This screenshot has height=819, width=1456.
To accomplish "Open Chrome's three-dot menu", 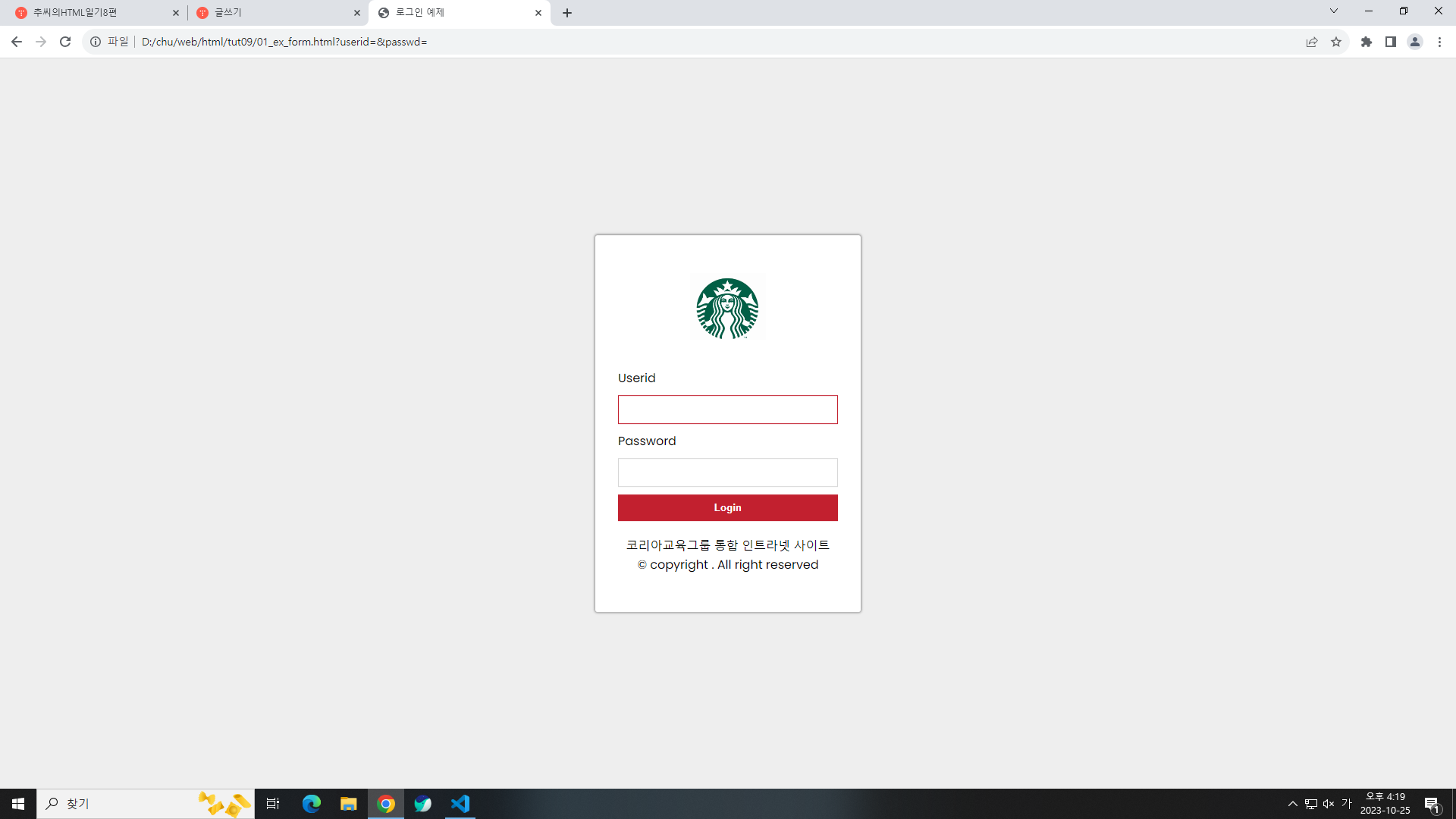I will click(1439, 42).
